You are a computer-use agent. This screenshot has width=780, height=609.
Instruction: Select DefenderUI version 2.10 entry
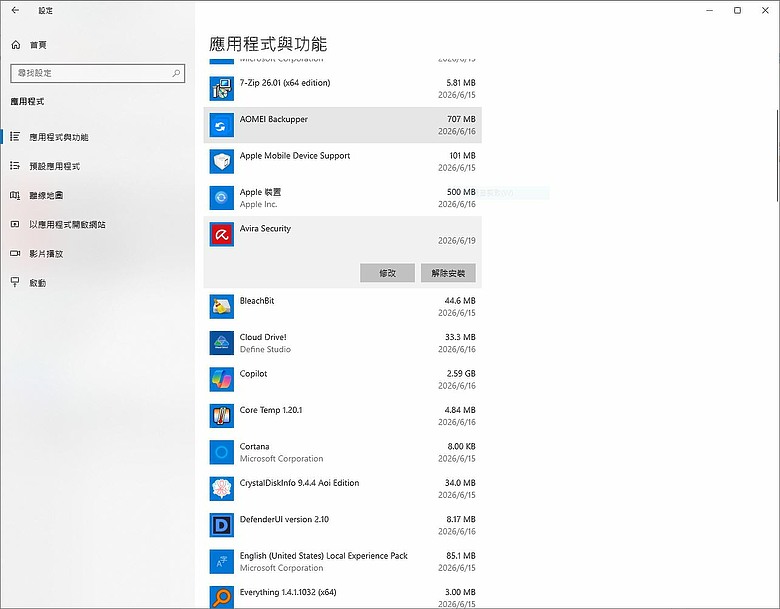[x=284, y=519]
